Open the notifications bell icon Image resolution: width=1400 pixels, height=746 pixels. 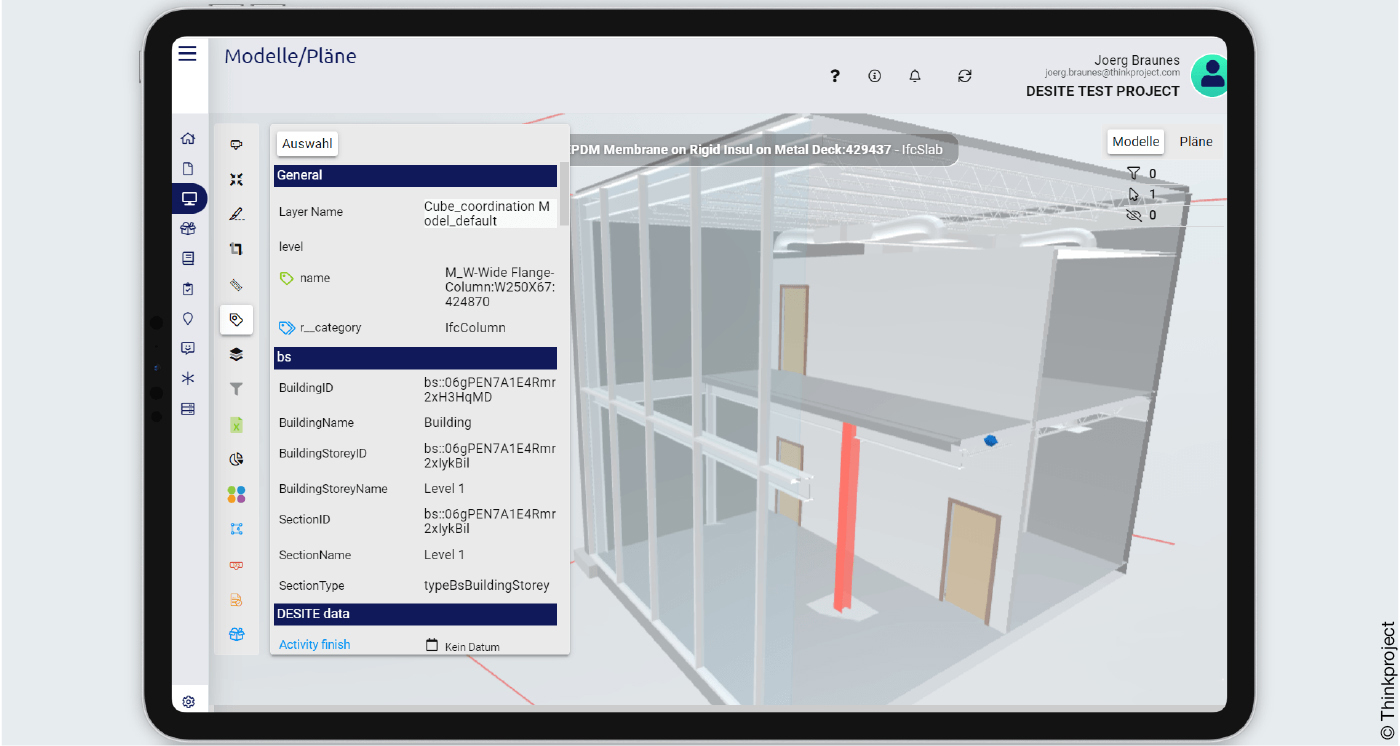click(914, 76)
